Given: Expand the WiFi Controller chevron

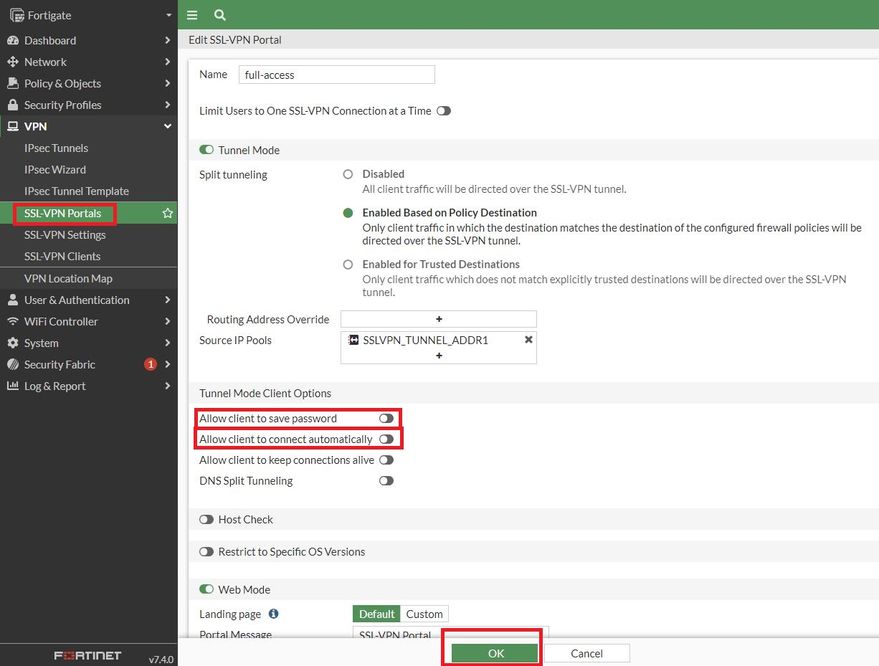Looking at the screenshot, I should 167,321.
